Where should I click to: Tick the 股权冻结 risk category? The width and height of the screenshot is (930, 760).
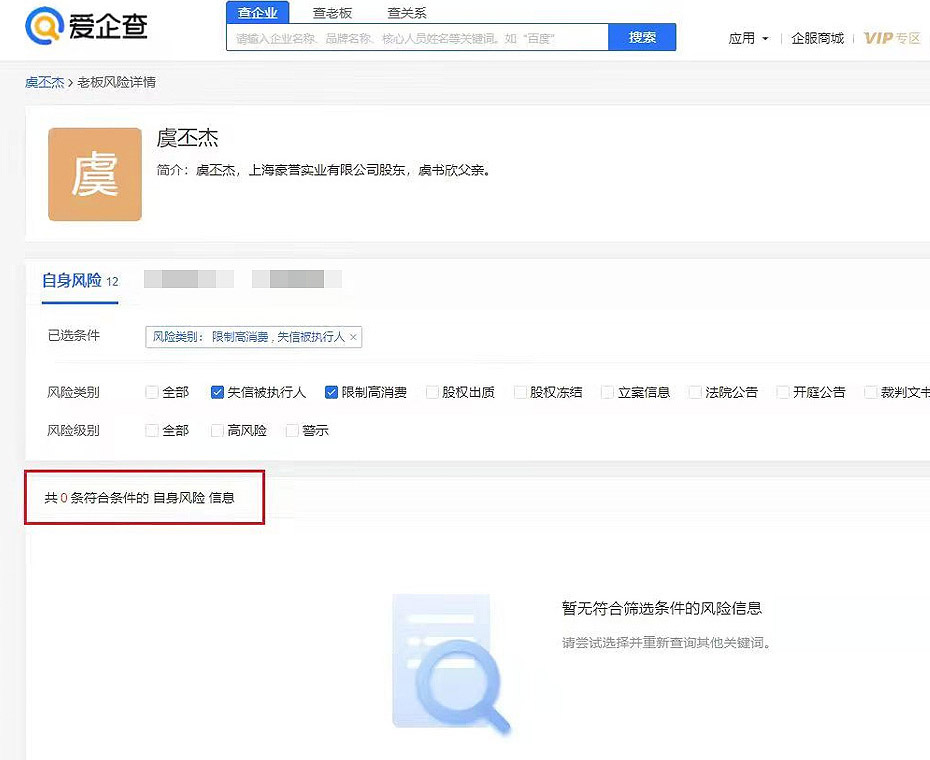point(520,392)
